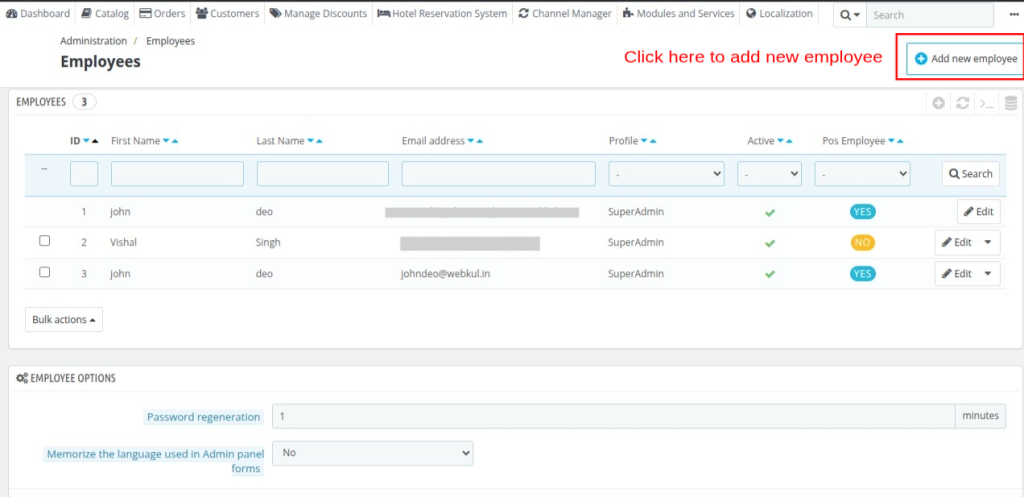Click the Password regeneration minutes field
The image size is (1024, 497).
coord(613,416)
